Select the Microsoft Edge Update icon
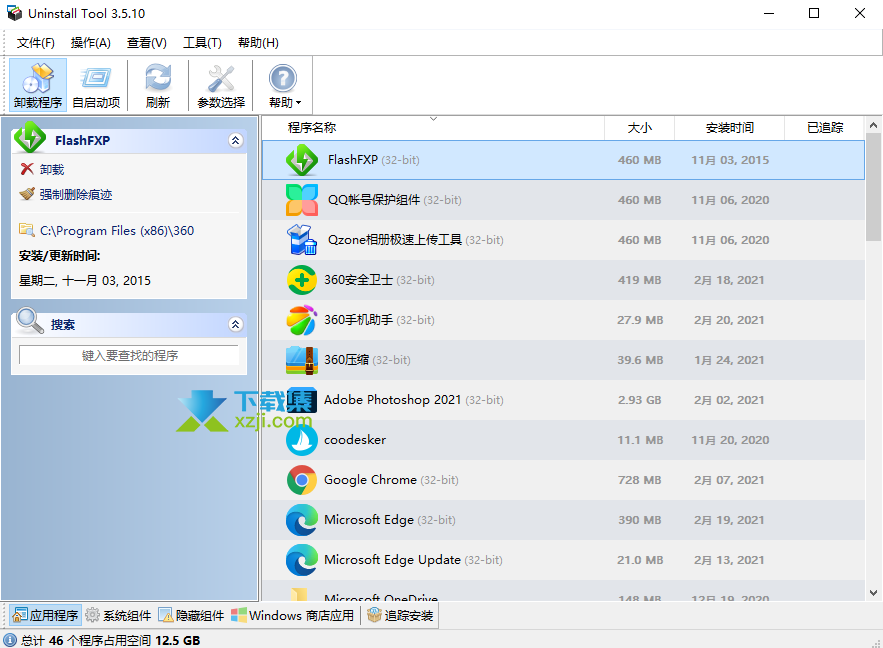This screenshot has width=883, height=648. (x=302, y=560)
